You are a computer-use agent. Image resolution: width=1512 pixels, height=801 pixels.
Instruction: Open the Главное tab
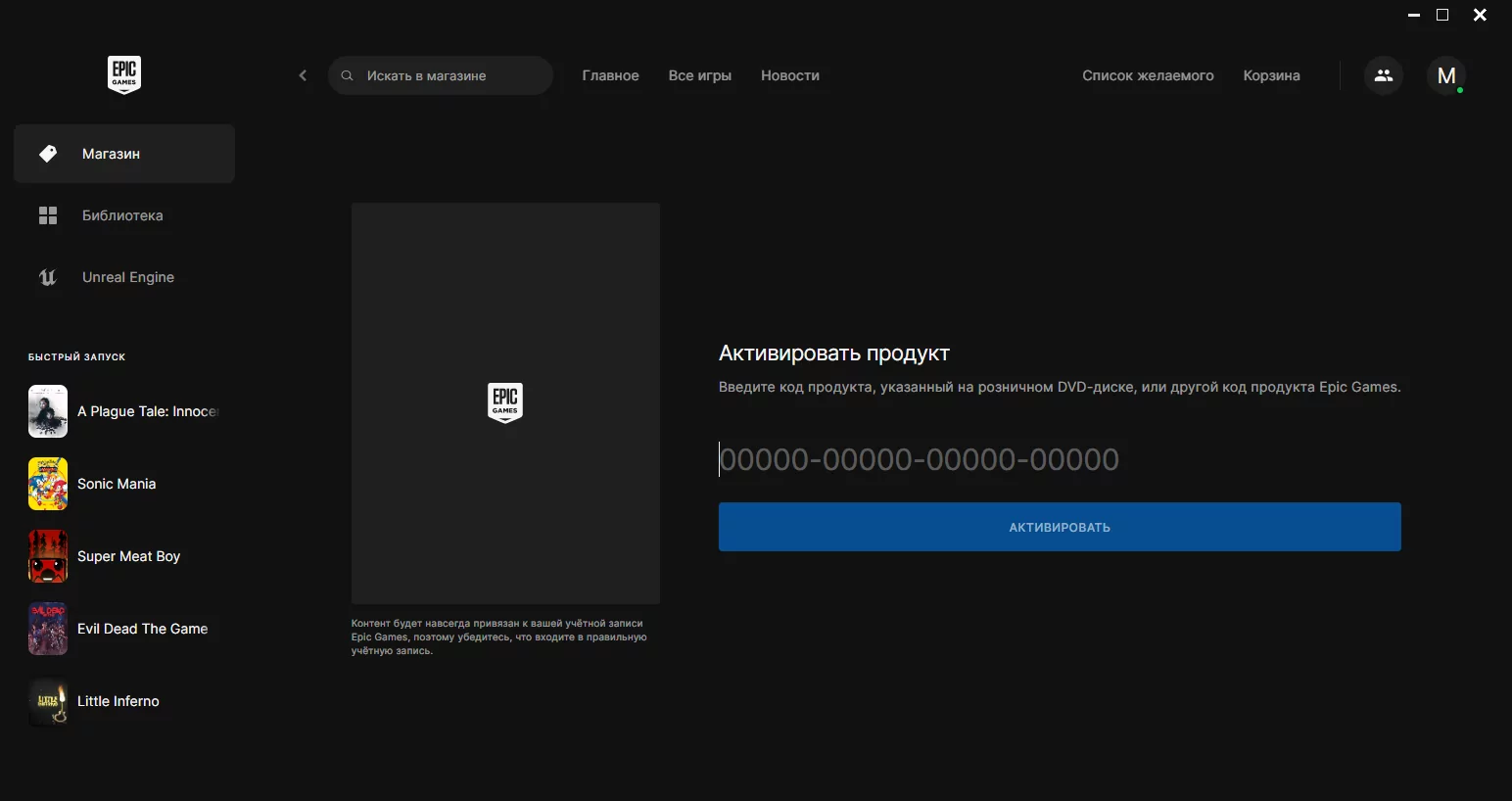[x=610, y=75]
